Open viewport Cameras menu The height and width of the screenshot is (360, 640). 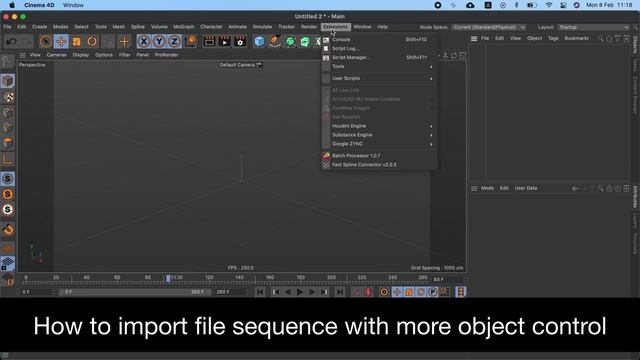click(56, 55)
